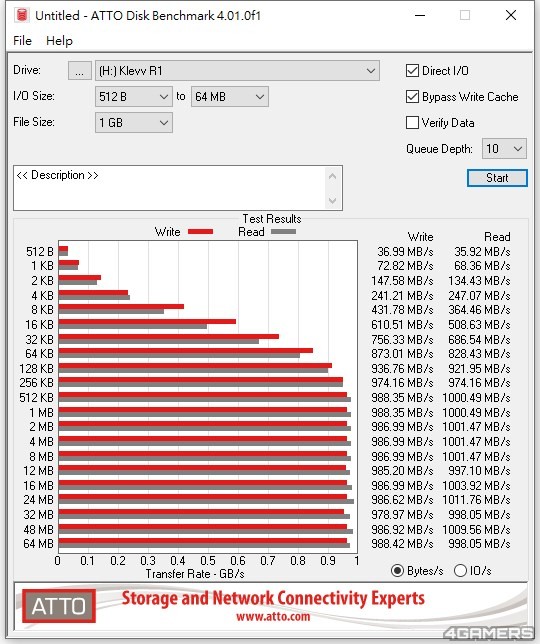The width and height of the screenshot is (540, 644).
Task: Click the gray Read legend swatch
Action: tap(283, 232)
